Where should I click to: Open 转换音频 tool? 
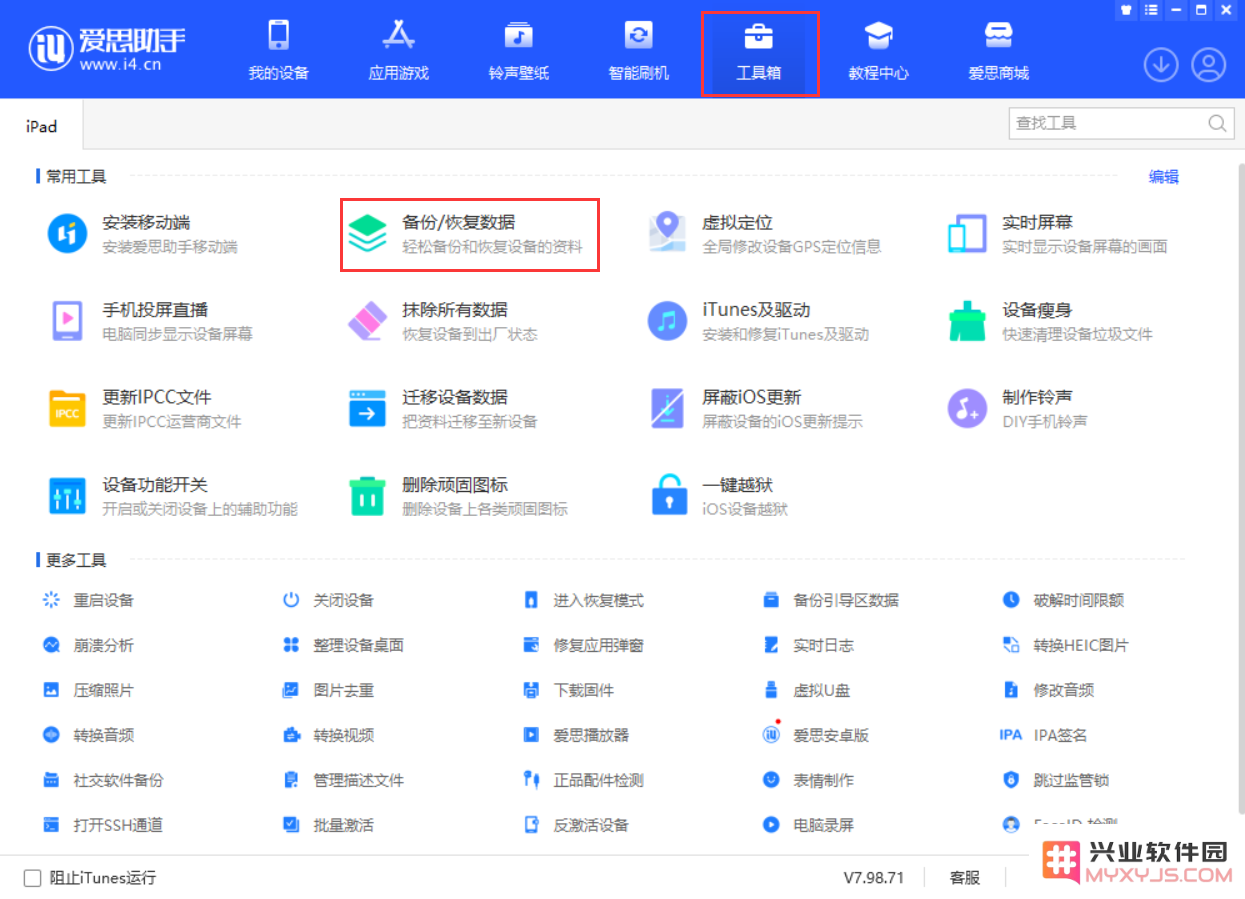tap(88, 735)
